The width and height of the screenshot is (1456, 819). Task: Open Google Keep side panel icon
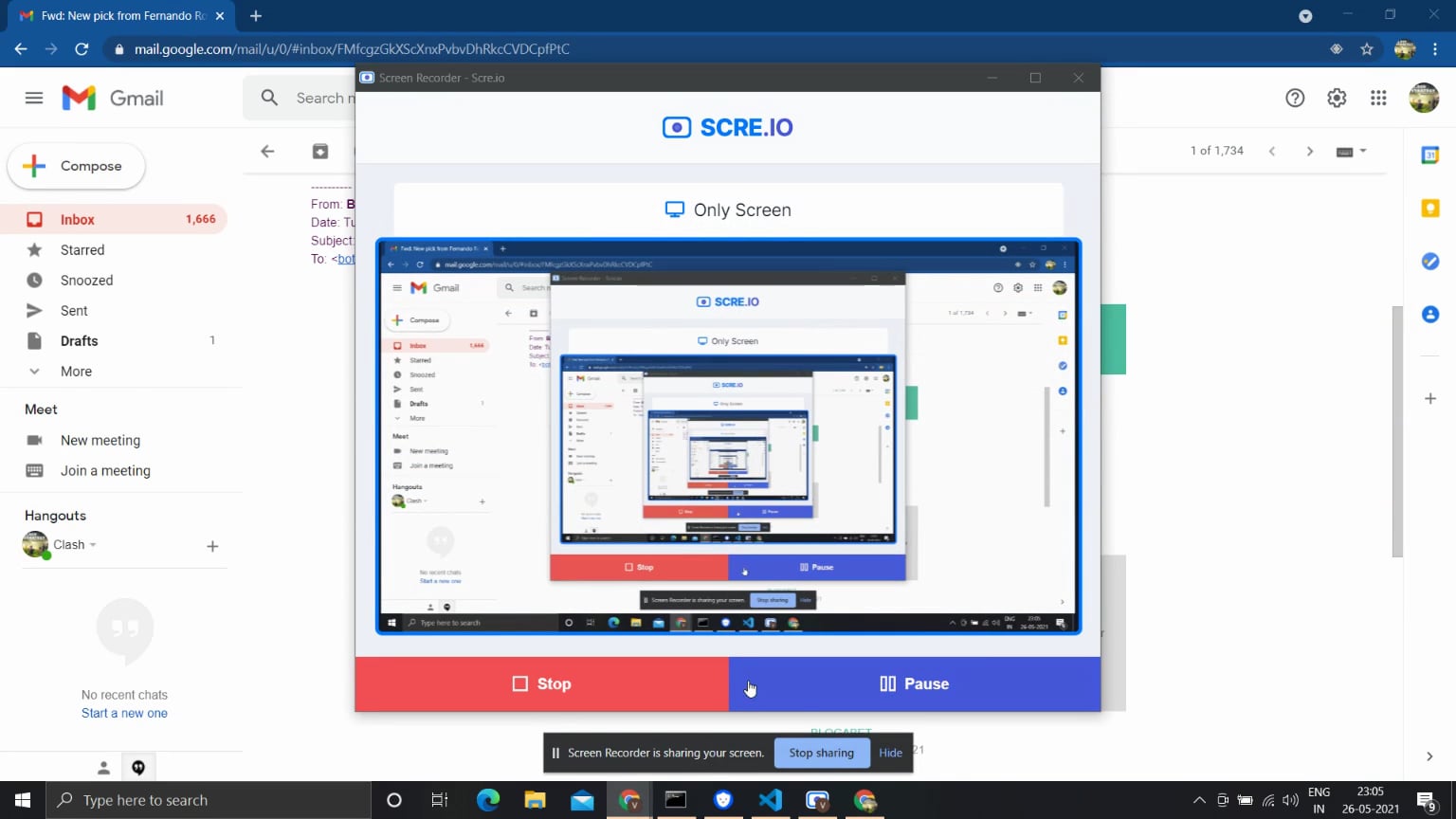pyautogui.click(x=1430, y=209)
